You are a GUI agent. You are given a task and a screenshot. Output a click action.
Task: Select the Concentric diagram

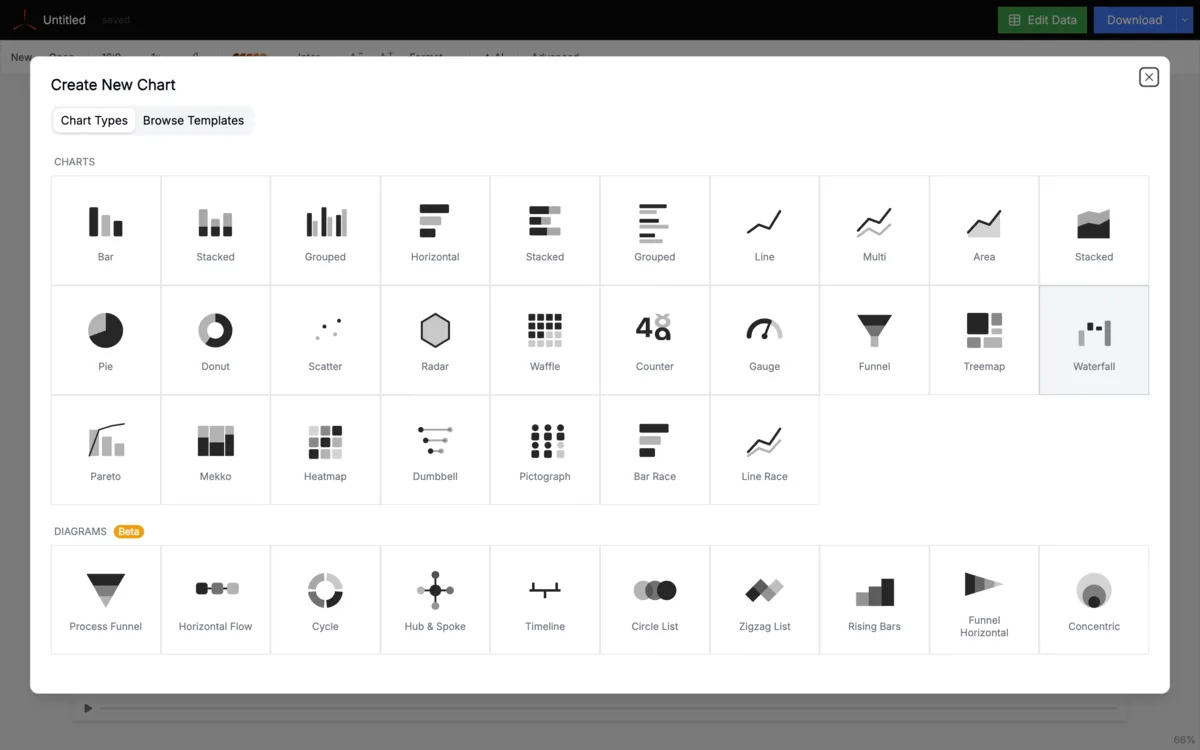click(x=1094, y=600)
